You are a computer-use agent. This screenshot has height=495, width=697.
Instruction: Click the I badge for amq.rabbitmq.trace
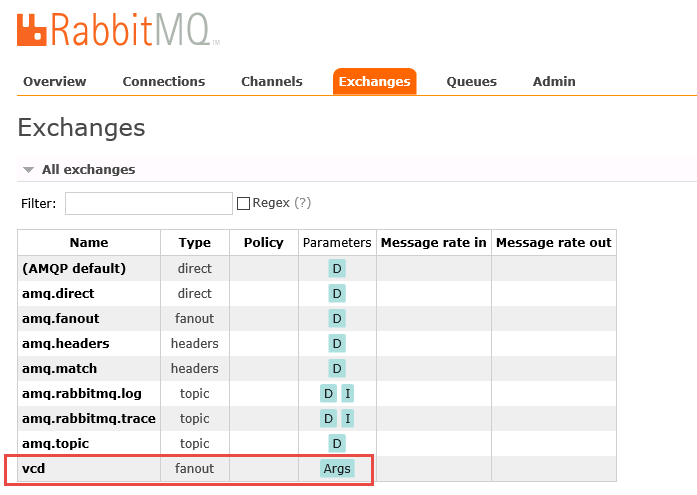pyautogui.click(x=347, y=418)
